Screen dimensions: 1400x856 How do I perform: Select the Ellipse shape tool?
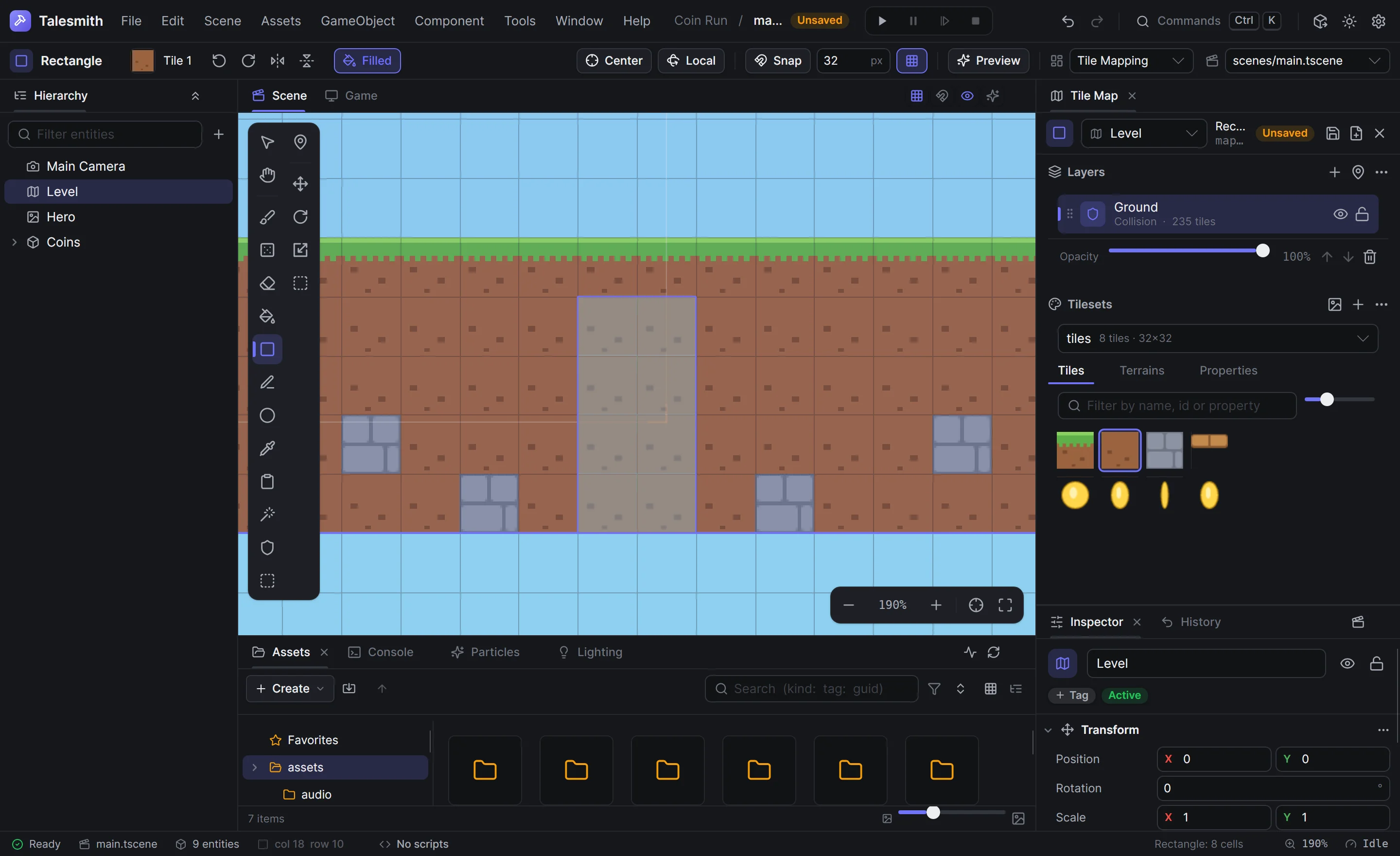[x=267, y=415]
